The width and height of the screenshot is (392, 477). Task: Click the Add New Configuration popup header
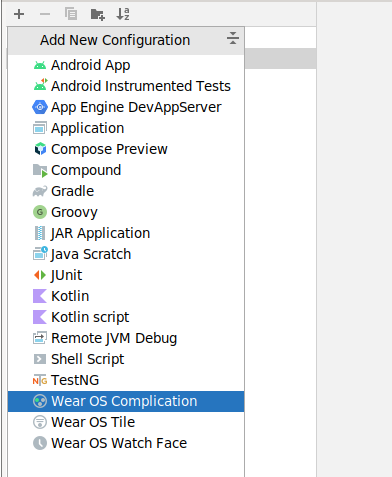pyautogui.click(x=126, y=41)
